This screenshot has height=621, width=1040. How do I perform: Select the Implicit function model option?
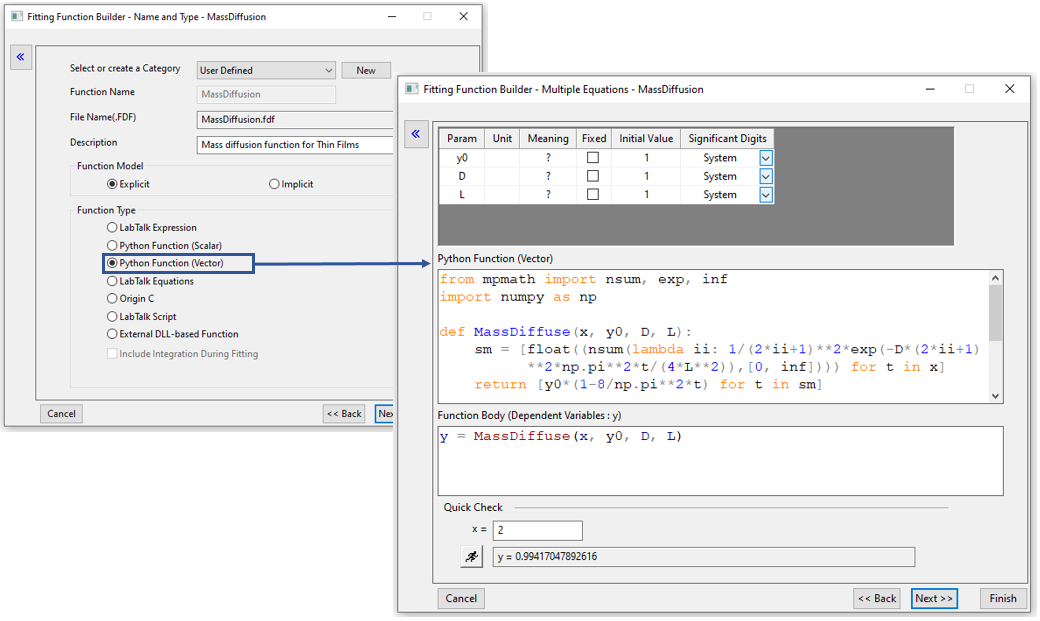(274, 184)
